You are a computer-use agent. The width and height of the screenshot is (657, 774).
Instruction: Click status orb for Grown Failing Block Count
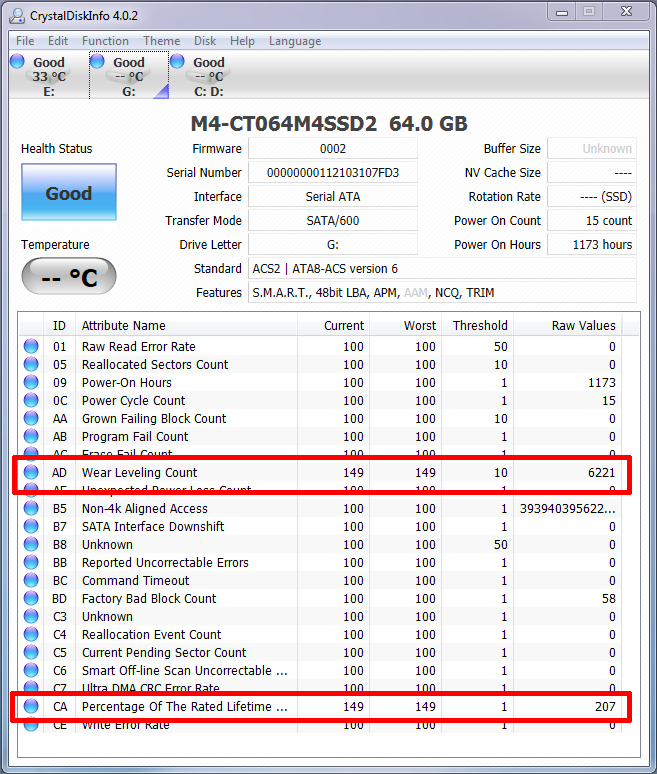pyautogui.click(x=31, y=418)
